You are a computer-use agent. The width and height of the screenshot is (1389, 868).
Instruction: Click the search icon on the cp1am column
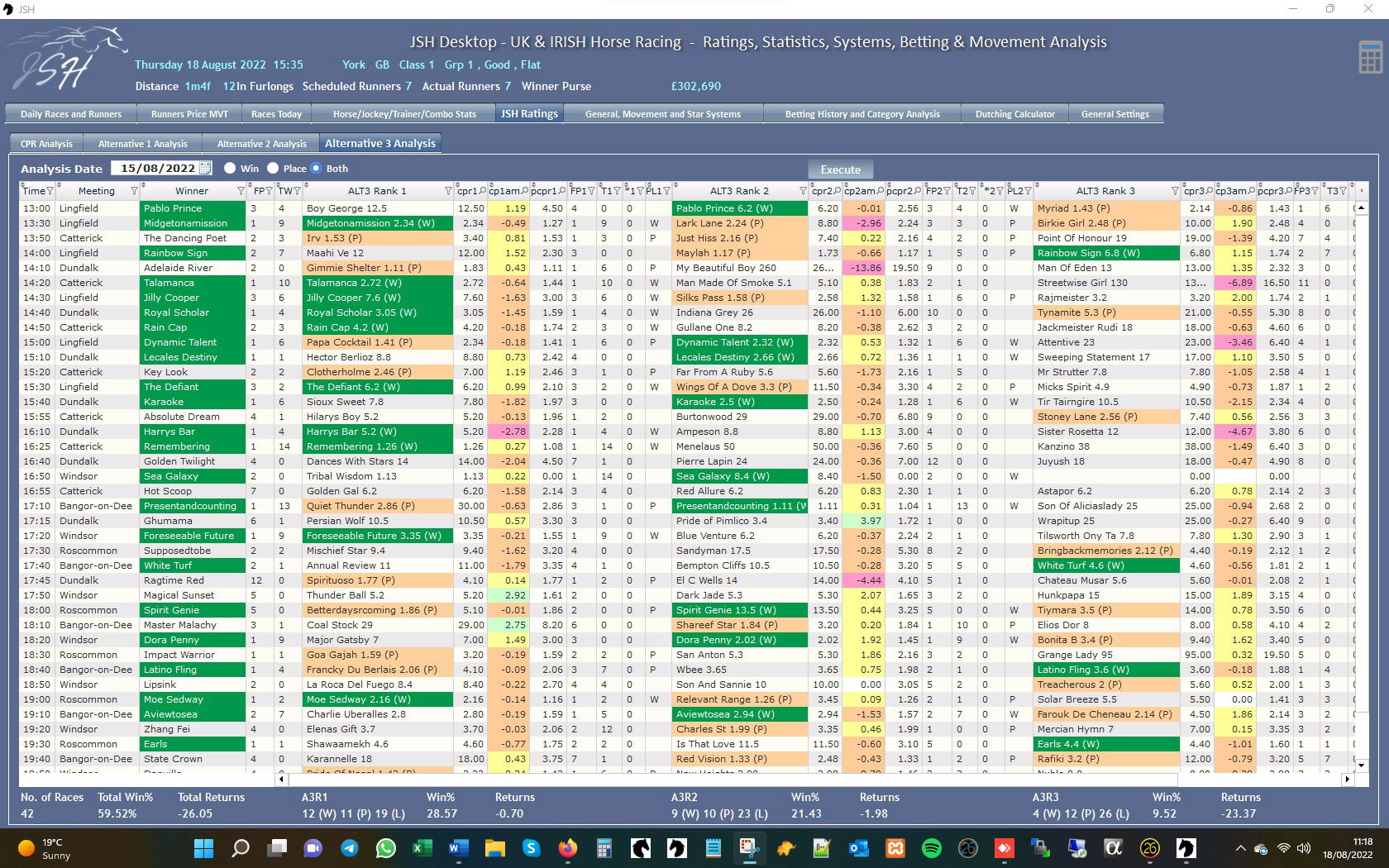(525, 191)
